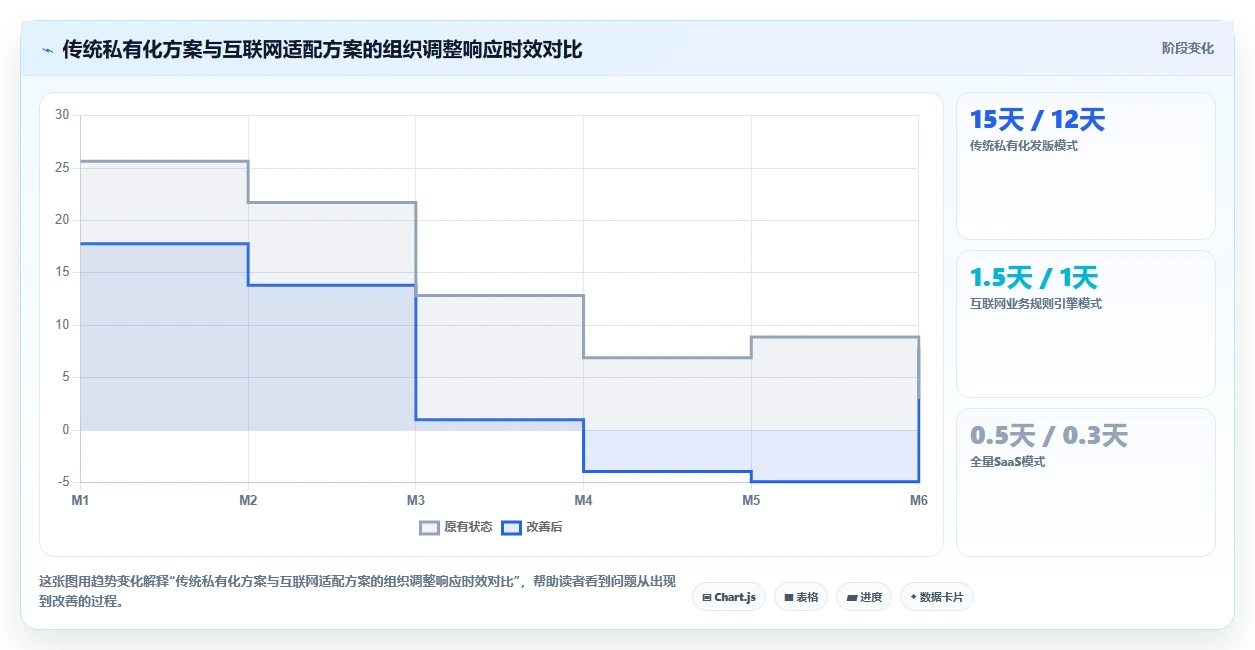The width and height of the screenshot is (1255, 650).
Task: Click the Chart.js tag's small icon
Action: pos(707,597)
